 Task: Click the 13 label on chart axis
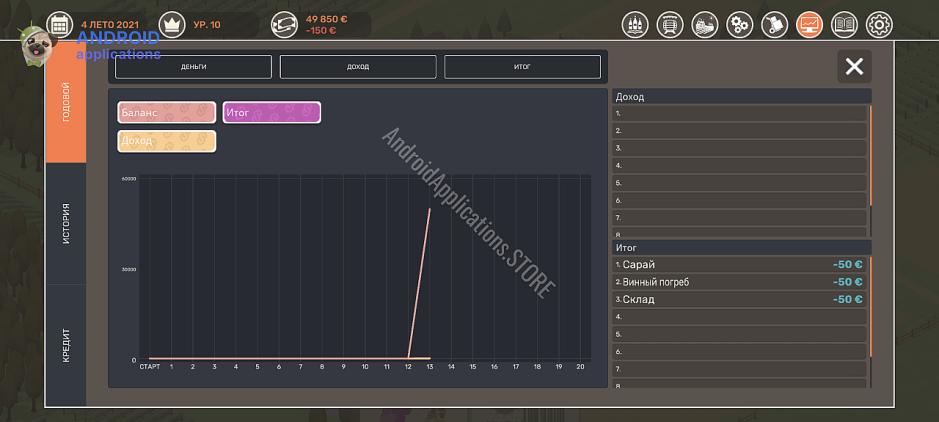pyautogui.click(x=429, y=367)
